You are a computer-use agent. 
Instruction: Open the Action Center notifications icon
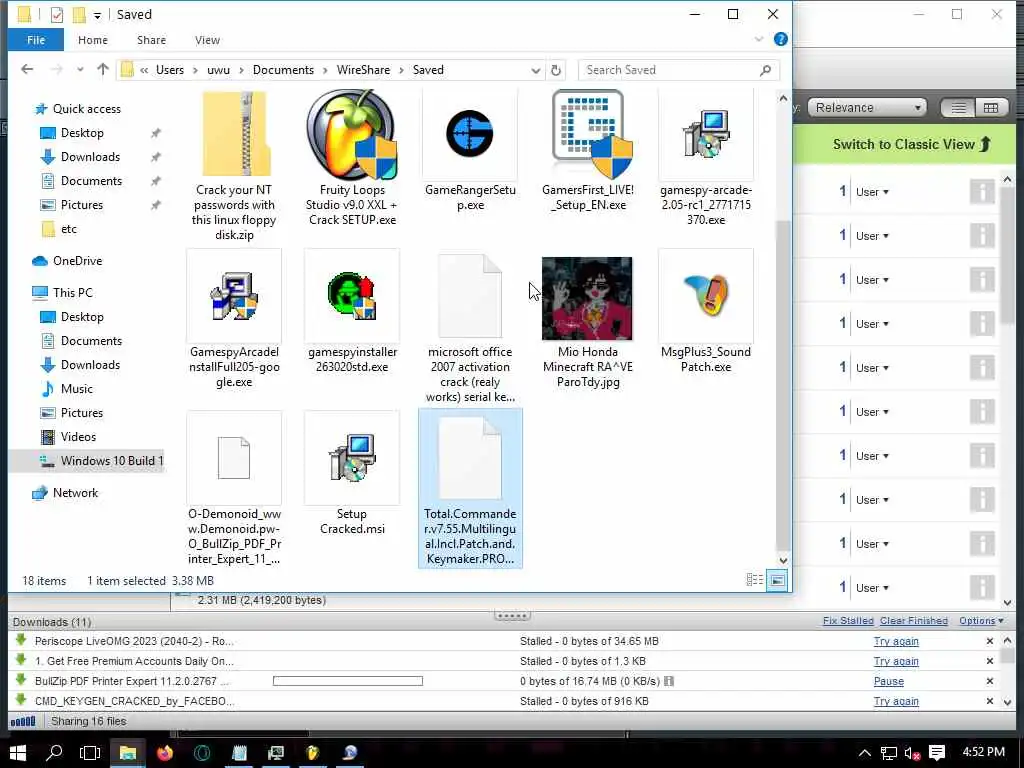(936, 753)
